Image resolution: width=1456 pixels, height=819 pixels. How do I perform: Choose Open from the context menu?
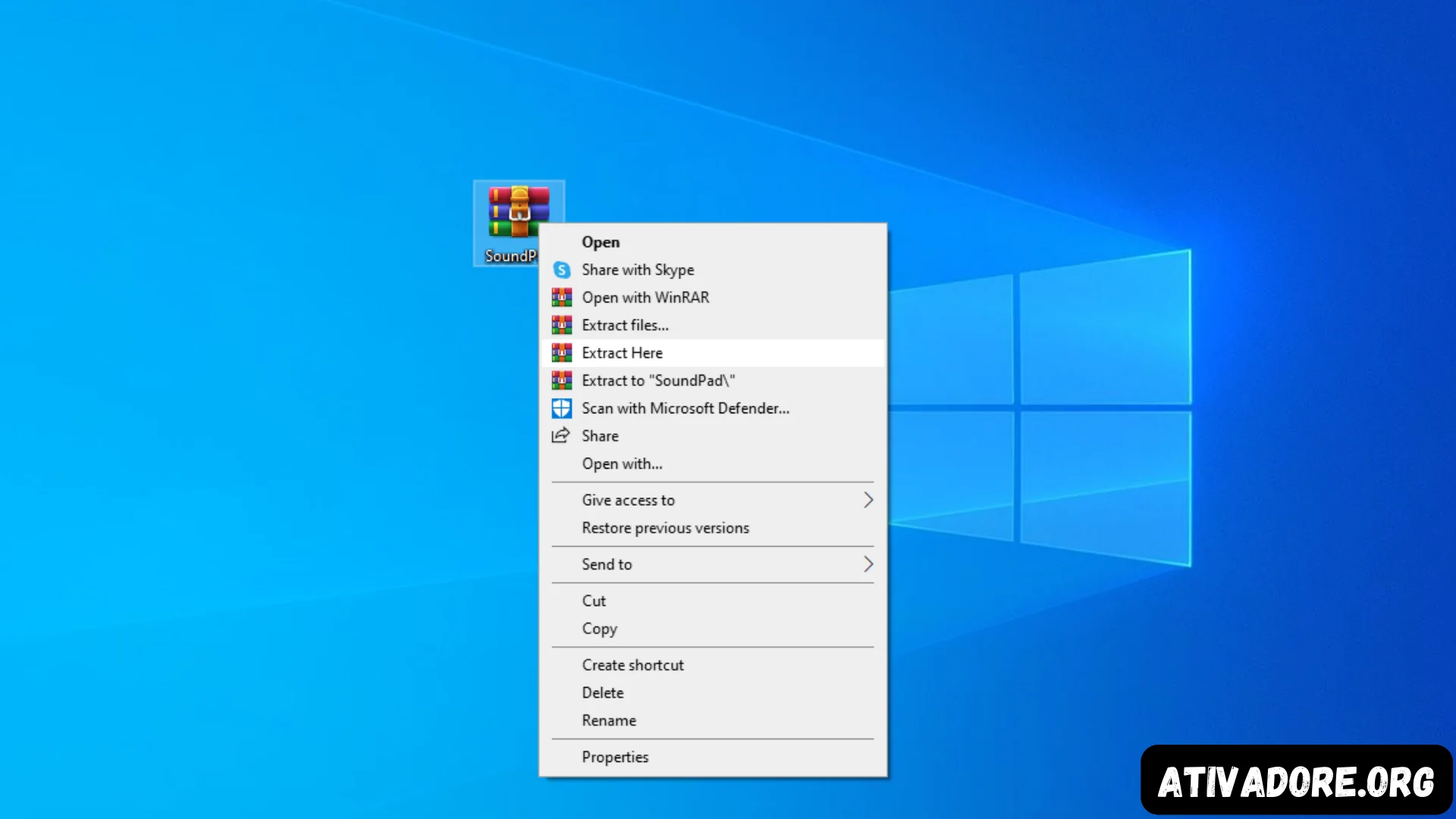(x=713, y=242)
